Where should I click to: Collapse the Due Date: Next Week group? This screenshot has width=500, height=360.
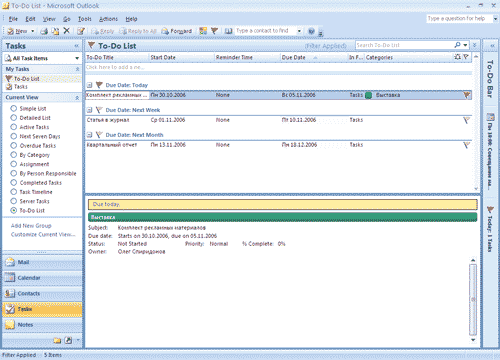(x=89, y=110)
